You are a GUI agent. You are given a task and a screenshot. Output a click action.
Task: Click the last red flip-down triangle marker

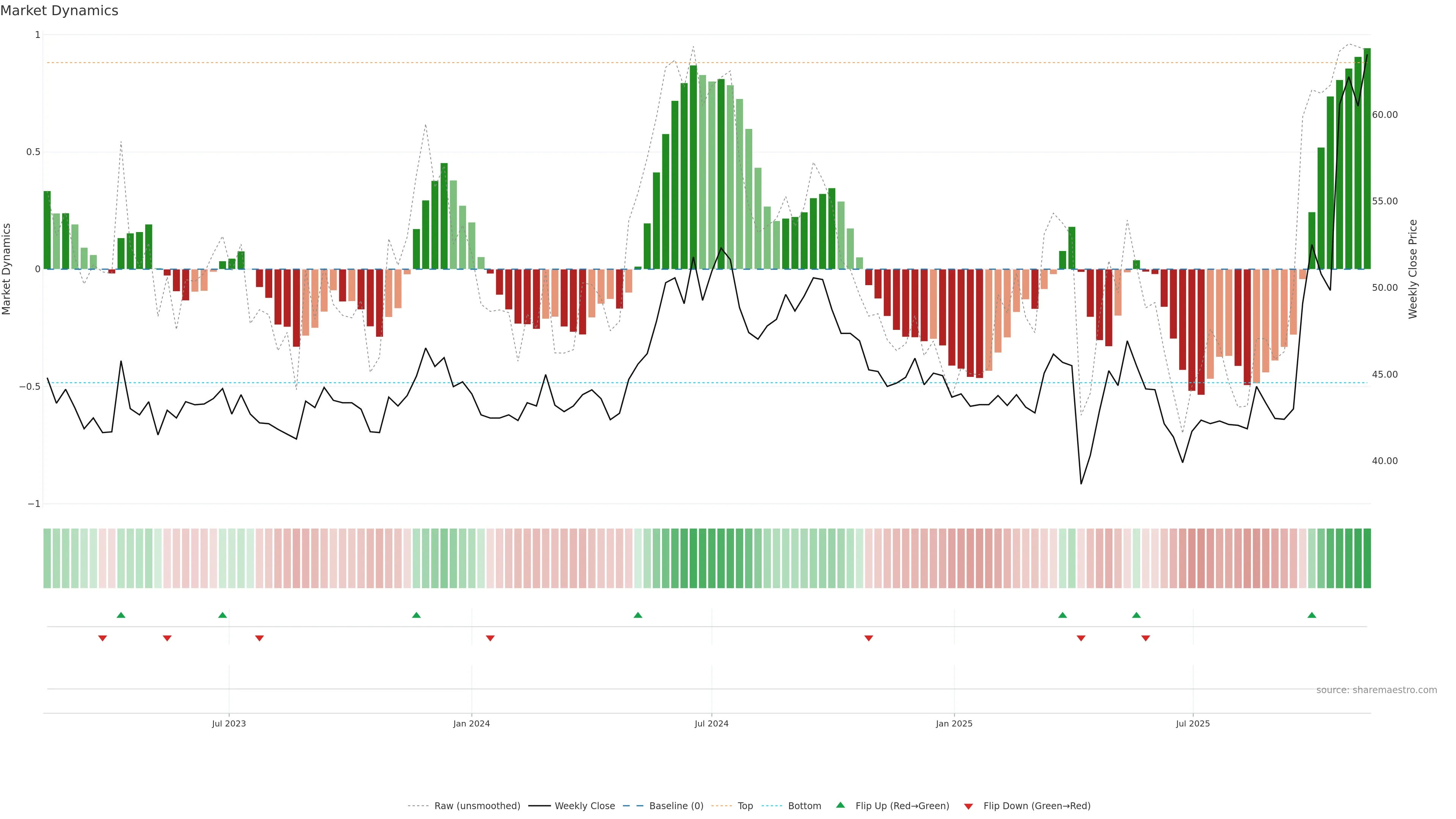(x=1146, y=638)
